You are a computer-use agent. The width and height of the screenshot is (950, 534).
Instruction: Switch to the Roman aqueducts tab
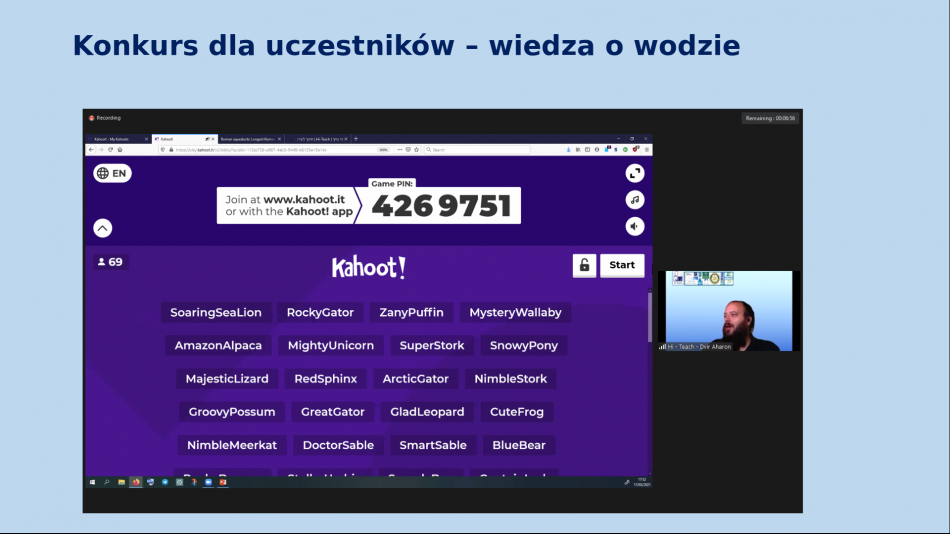coord(250,139)
